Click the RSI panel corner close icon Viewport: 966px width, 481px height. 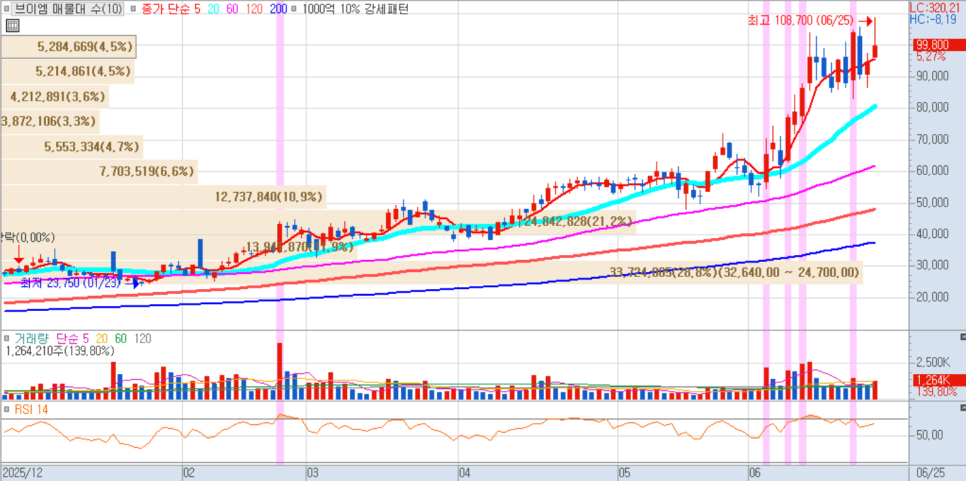pyautogui.click(x=962, y=408)
